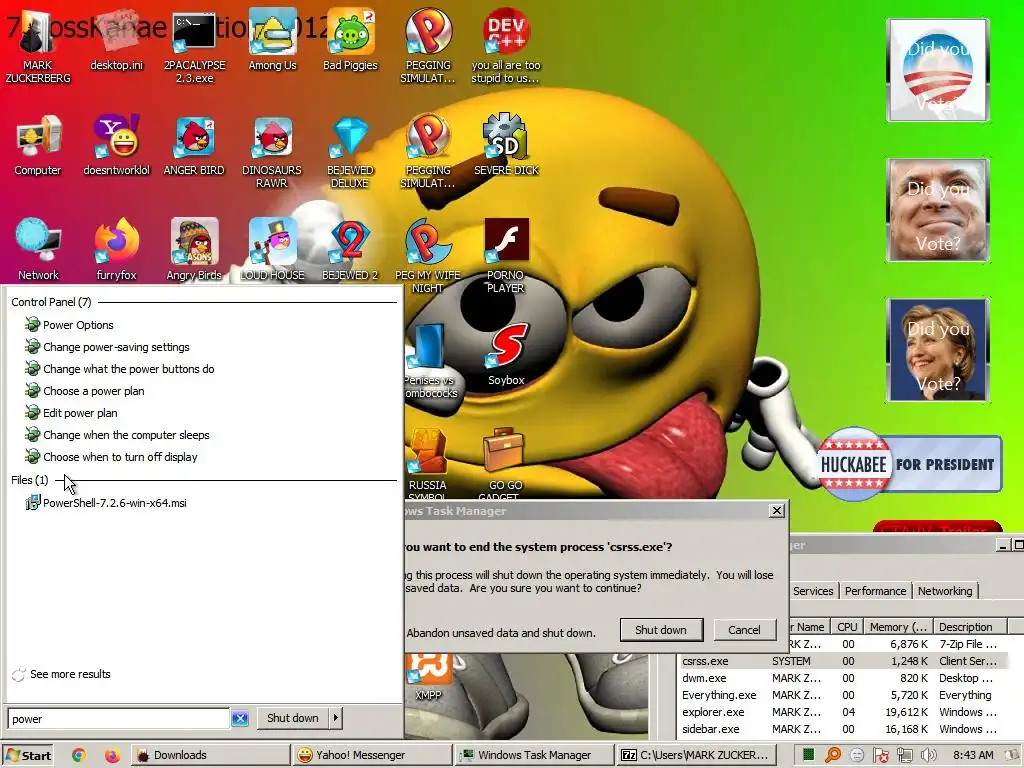This screenshot has width=1024, height=768.
Task: Open Change when the computer sleeps result
Action: tap(126, 434)
